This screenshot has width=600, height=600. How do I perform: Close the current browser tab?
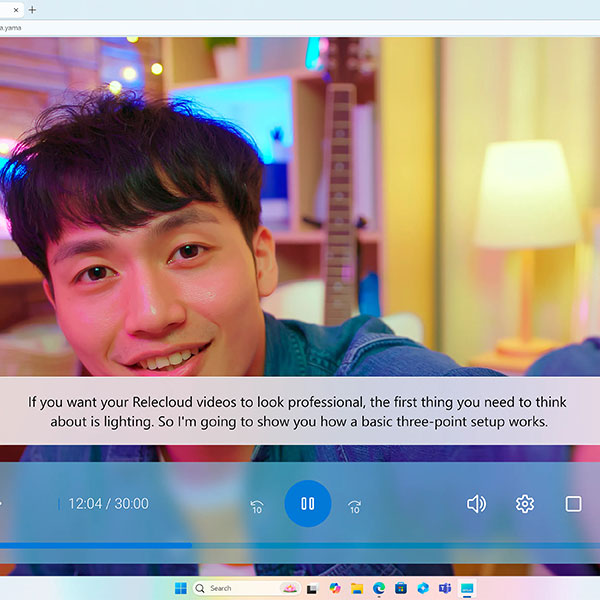click(x=16, y=9)
